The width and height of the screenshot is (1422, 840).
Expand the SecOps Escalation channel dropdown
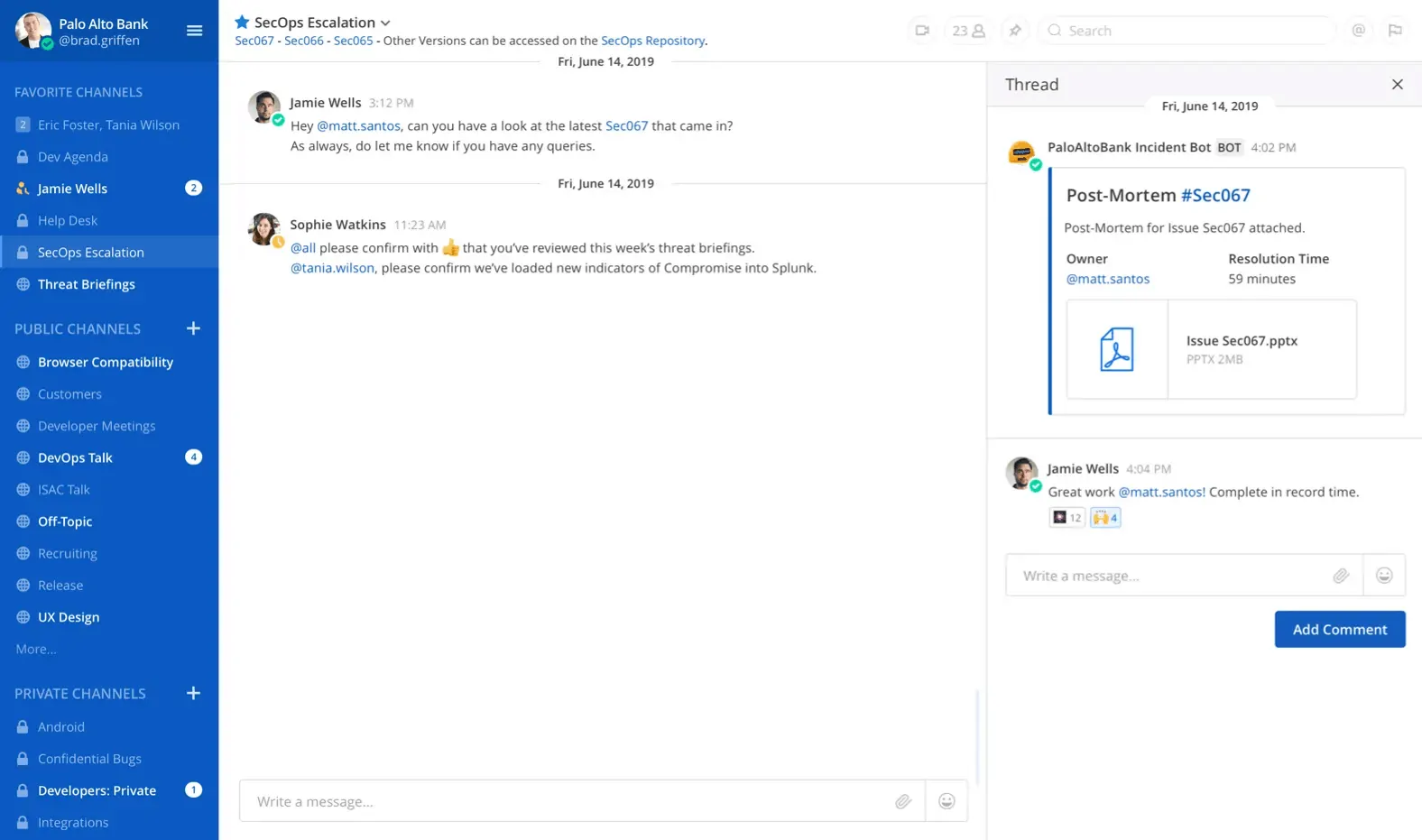[x=385, y=23]
